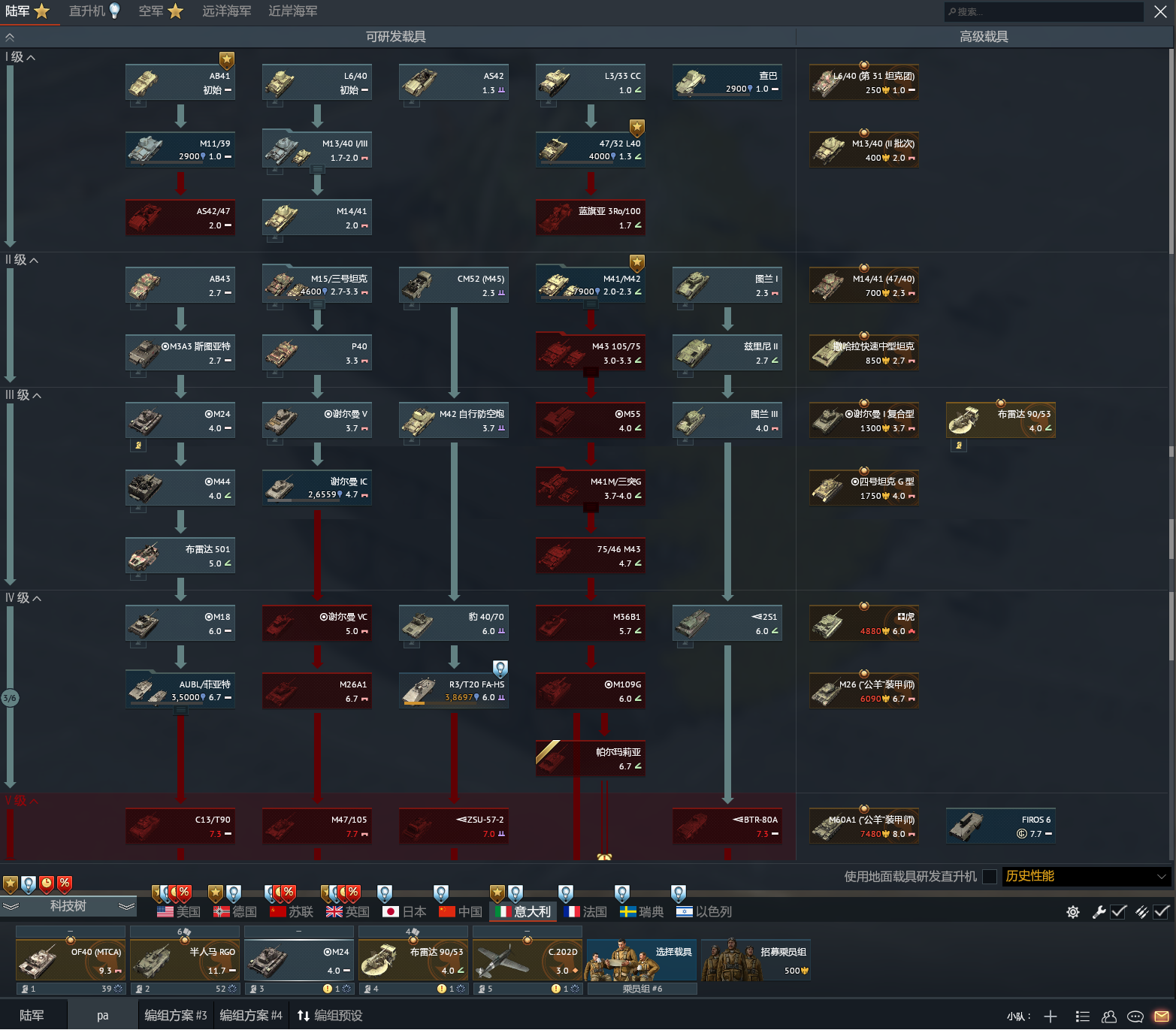Expand the 科技树 right double chevron
The height and width of the screenshot is (1030, 1176).
tap(126, 907)
